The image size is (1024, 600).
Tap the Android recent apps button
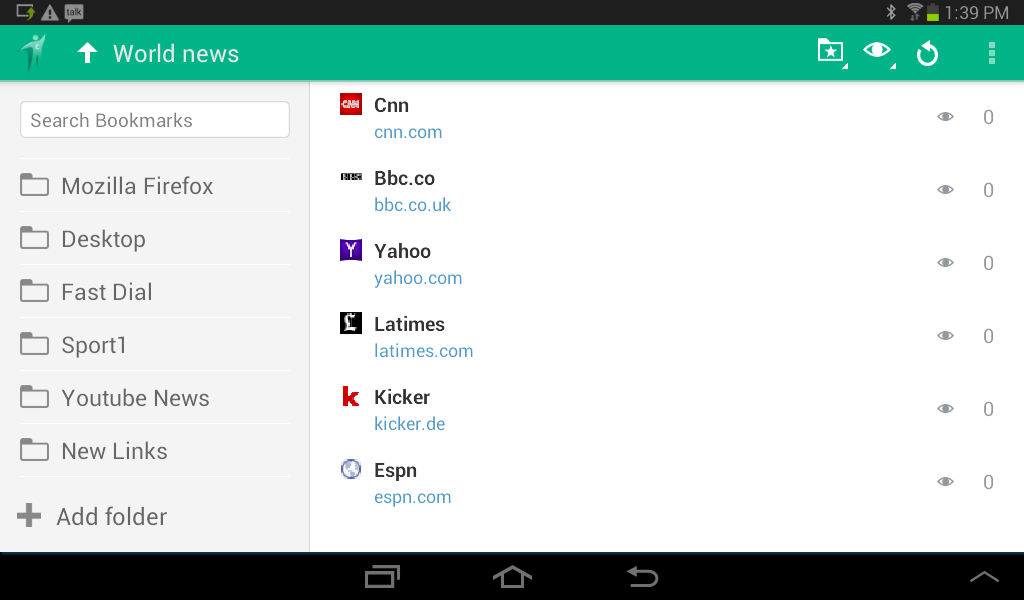coord(382,576)
